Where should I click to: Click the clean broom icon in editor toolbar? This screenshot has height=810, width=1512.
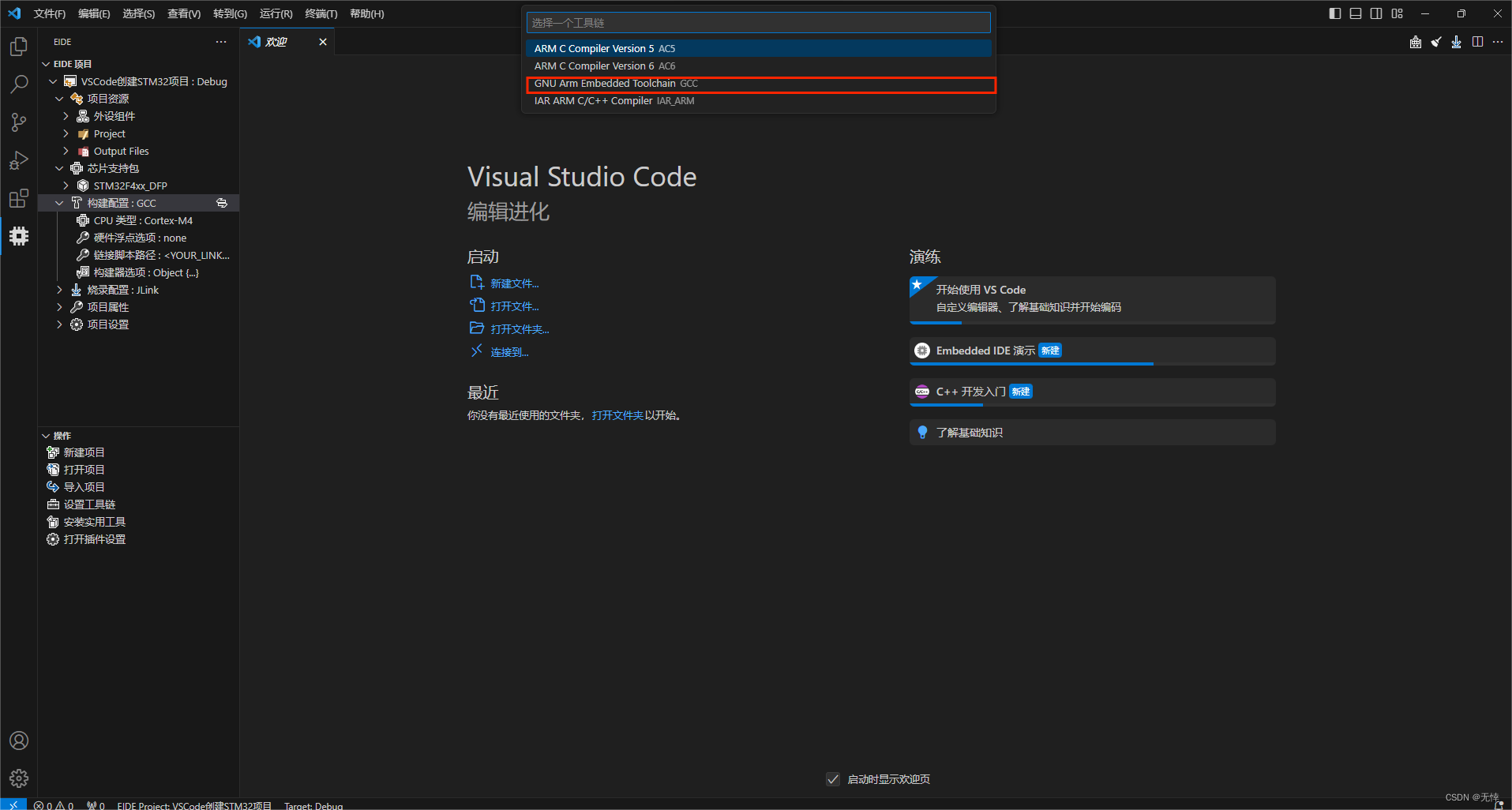1436,42
